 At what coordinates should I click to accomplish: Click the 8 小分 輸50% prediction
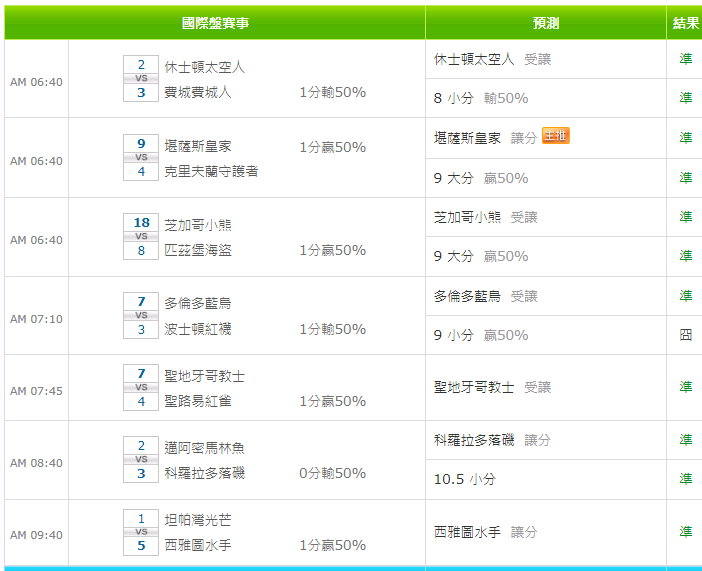coord(481,98)
